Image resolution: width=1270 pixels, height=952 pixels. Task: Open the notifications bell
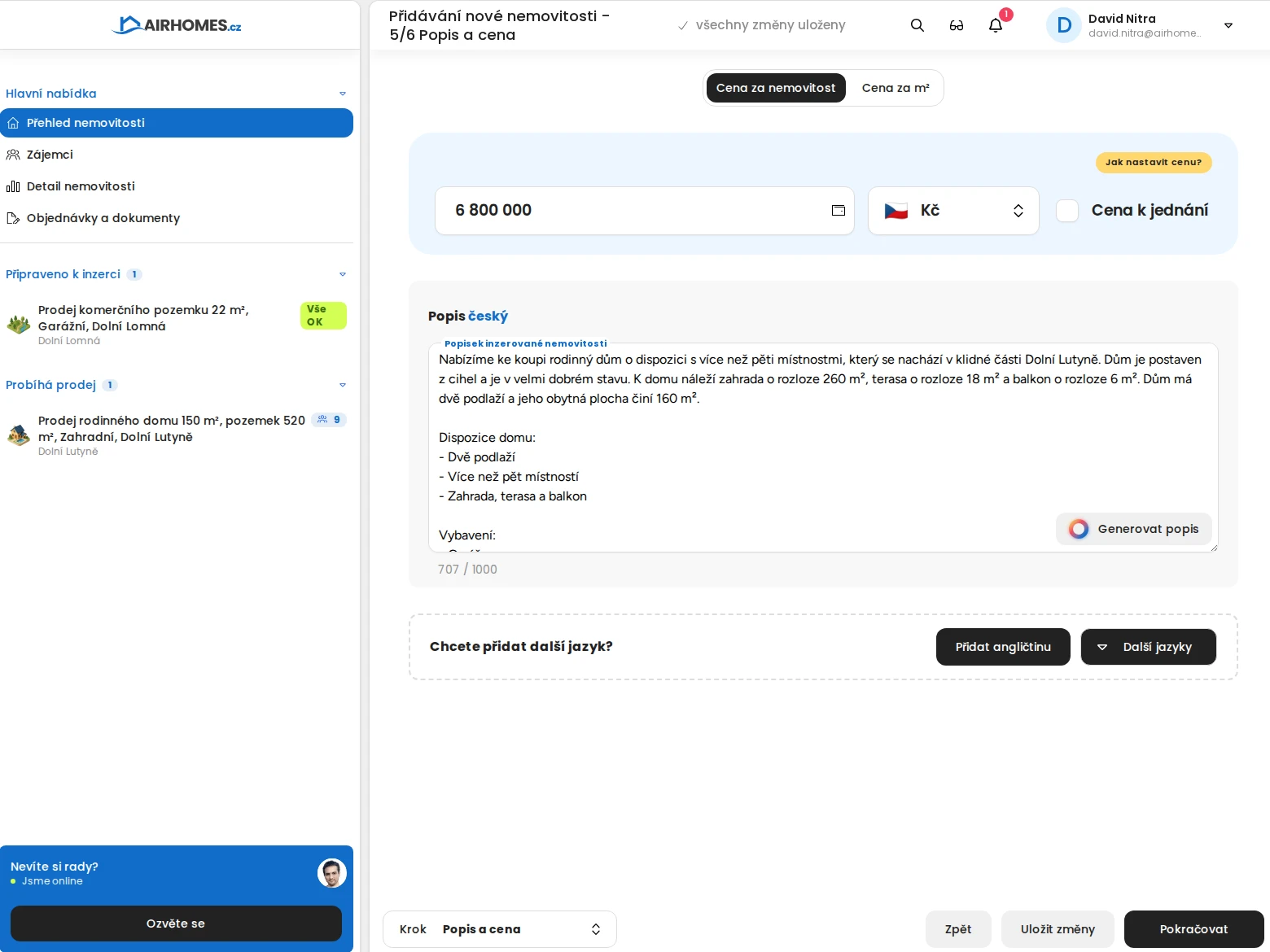(995, 25)
